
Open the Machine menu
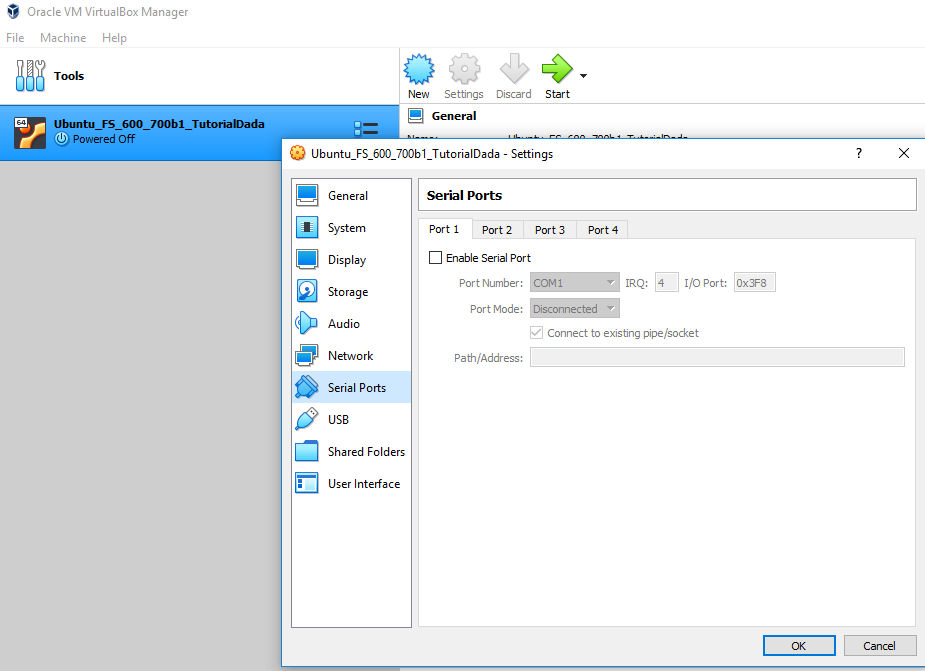click(63, 38)
